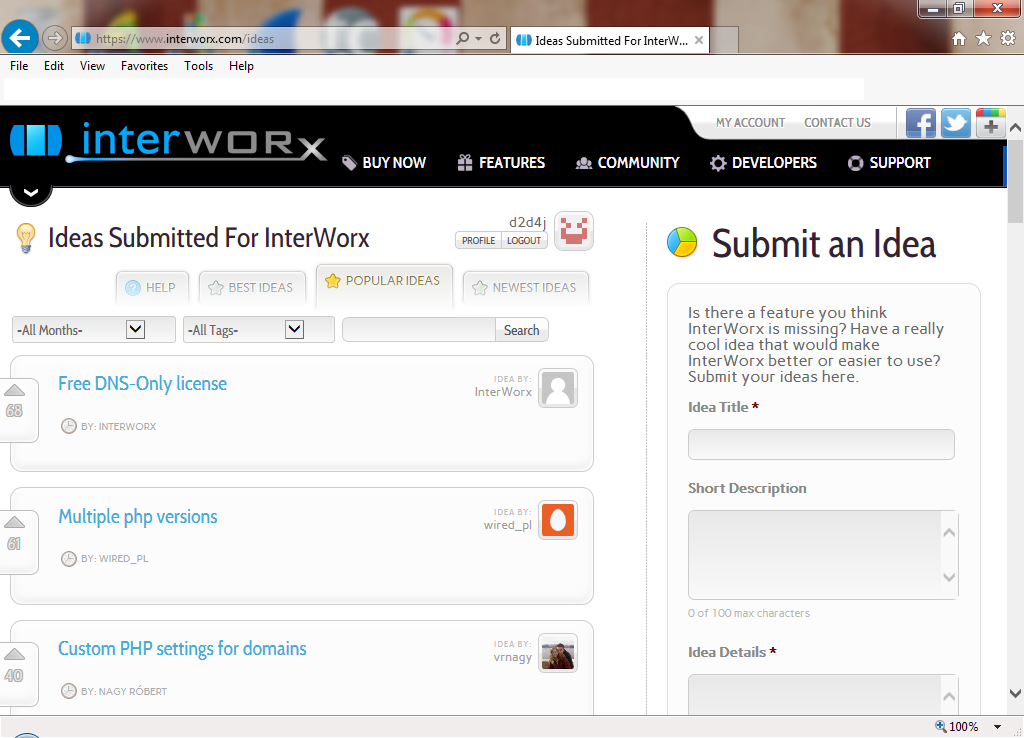Open the Community navigation link
The height and width of the screenshot is (738, 1024).
[x=628, y=163]
